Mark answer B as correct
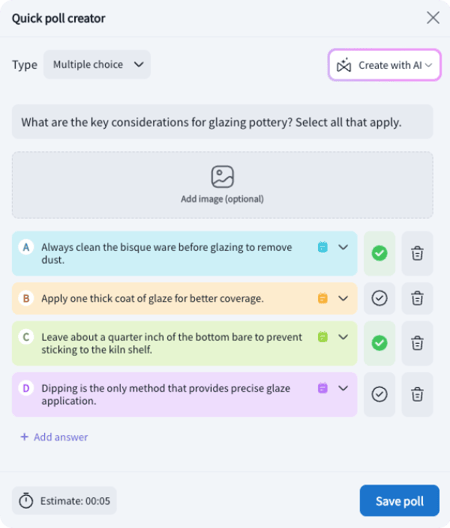The image size is (450, 528). pos(379,298)
